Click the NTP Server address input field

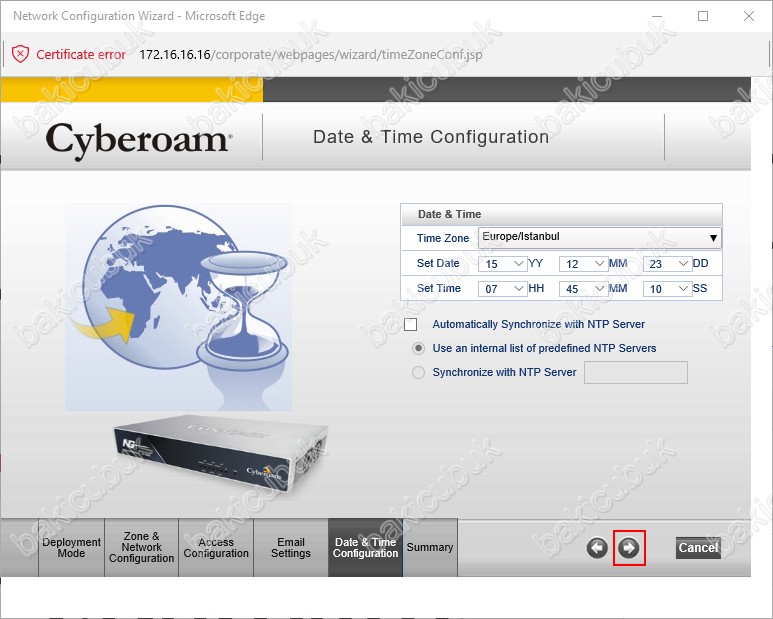point(635,373)
